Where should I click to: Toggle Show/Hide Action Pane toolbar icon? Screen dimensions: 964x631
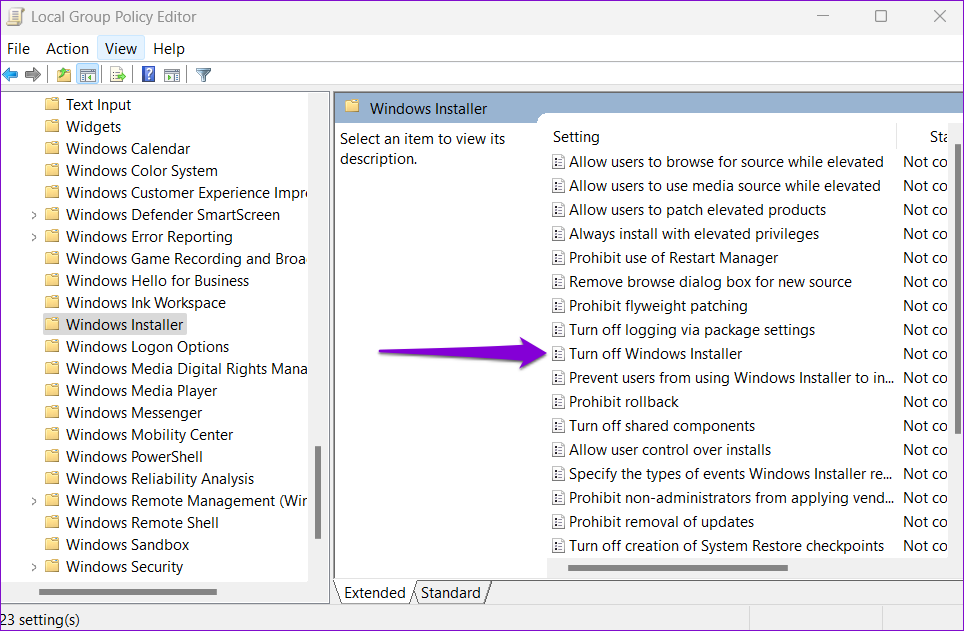pos(171,75)
